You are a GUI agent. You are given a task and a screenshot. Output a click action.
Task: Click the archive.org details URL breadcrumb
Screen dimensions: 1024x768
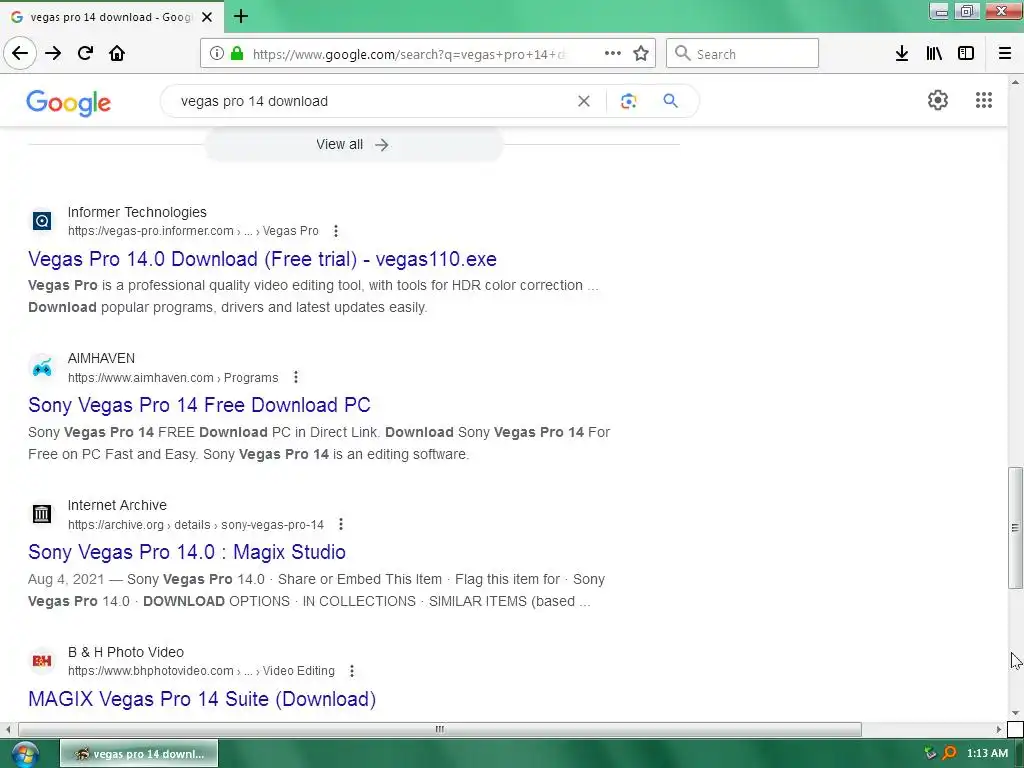[x=196, y=524]
